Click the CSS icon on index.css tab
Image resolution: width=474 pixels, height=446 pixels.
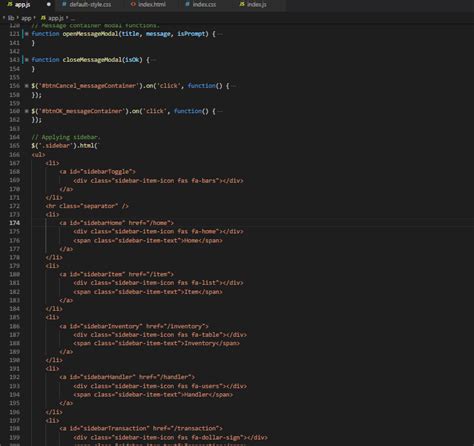pos(188,4)
